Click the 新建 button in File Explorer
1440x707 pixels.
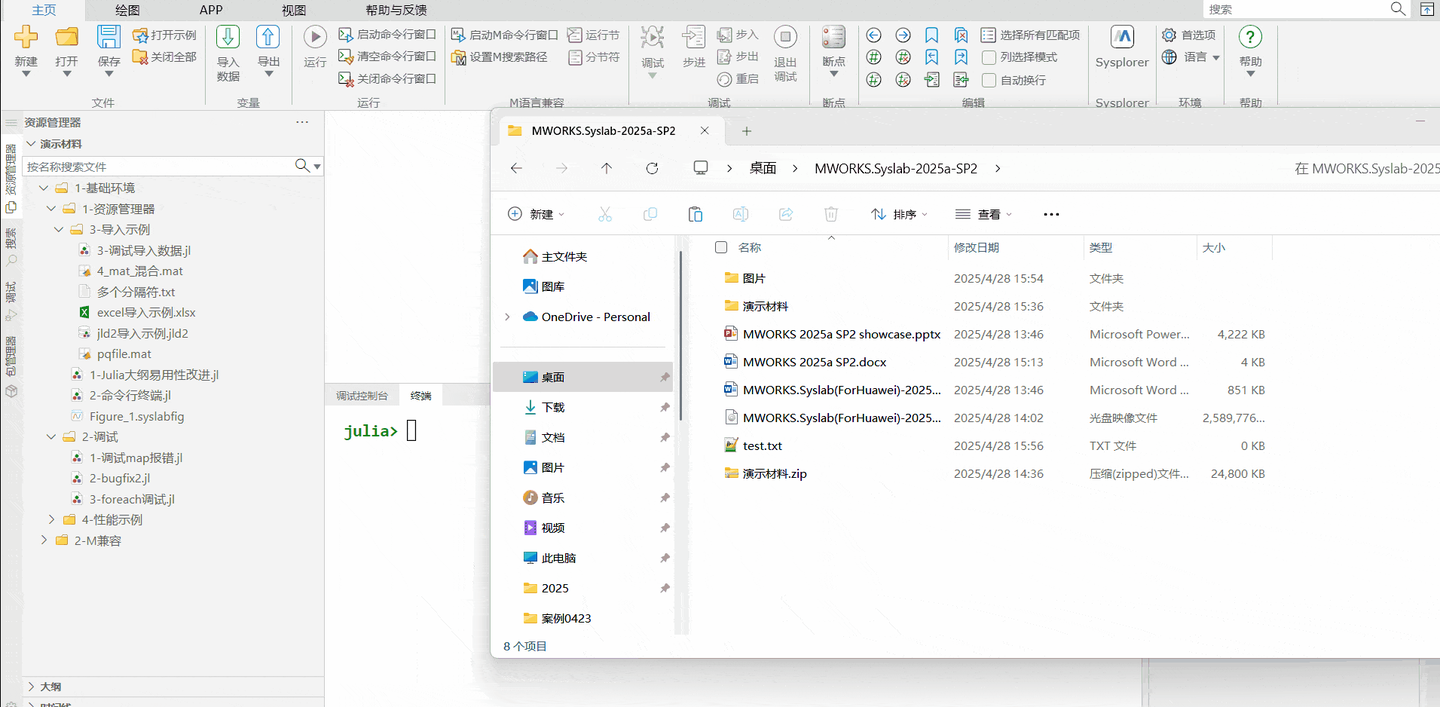tap(536, 214)
